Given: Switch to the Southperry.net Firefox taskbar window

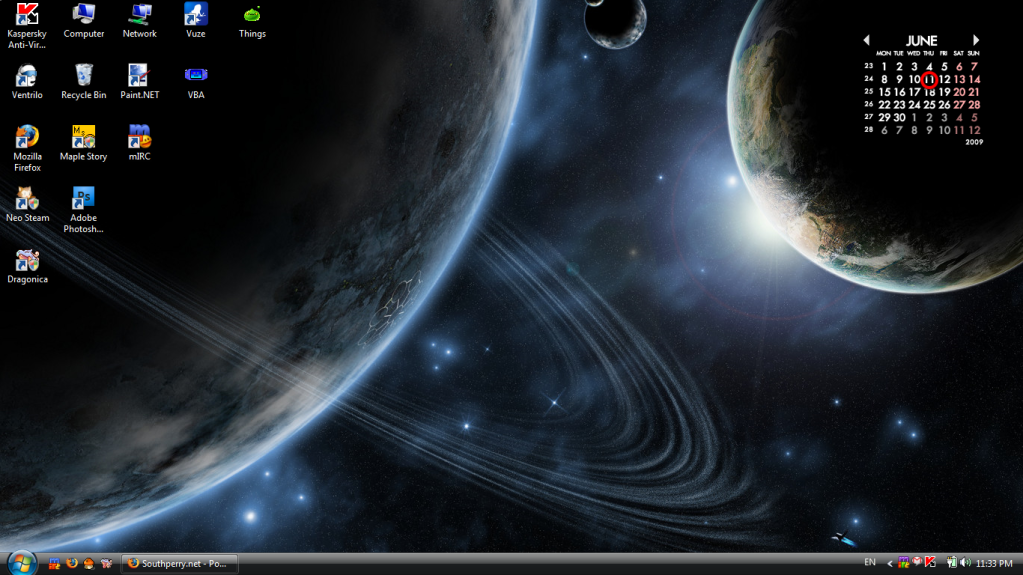Looking at the screenshot, I should pos(179,563).
